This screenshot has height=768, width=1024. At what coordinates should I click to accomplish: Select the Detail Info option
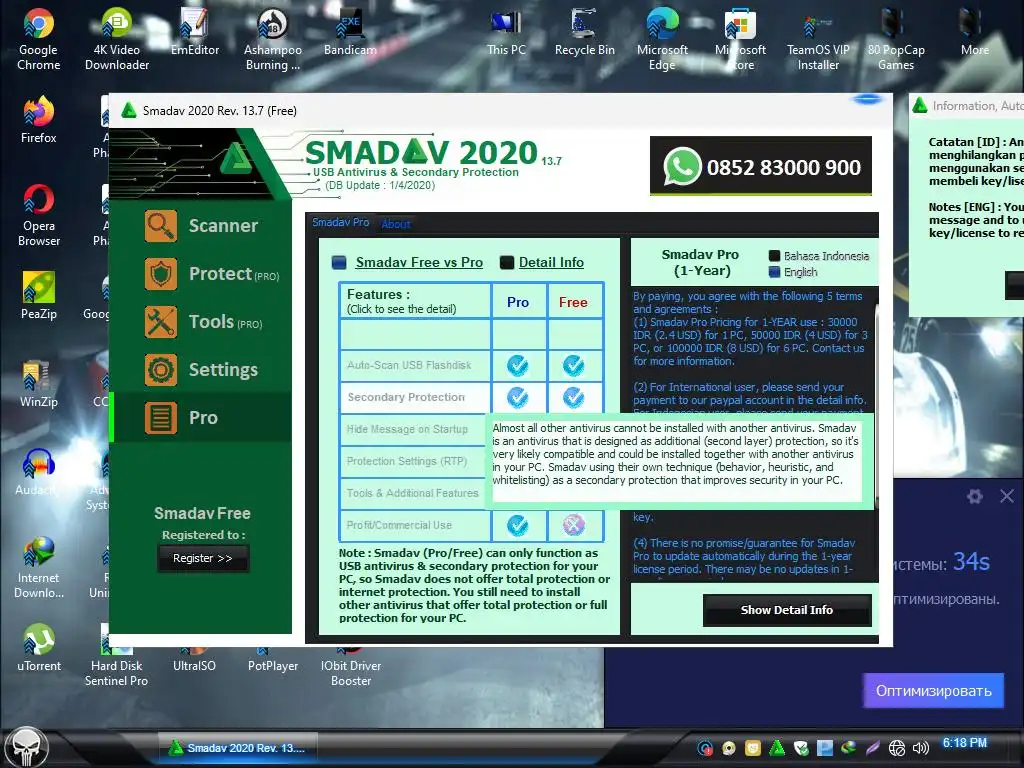(x=542, y=263)
